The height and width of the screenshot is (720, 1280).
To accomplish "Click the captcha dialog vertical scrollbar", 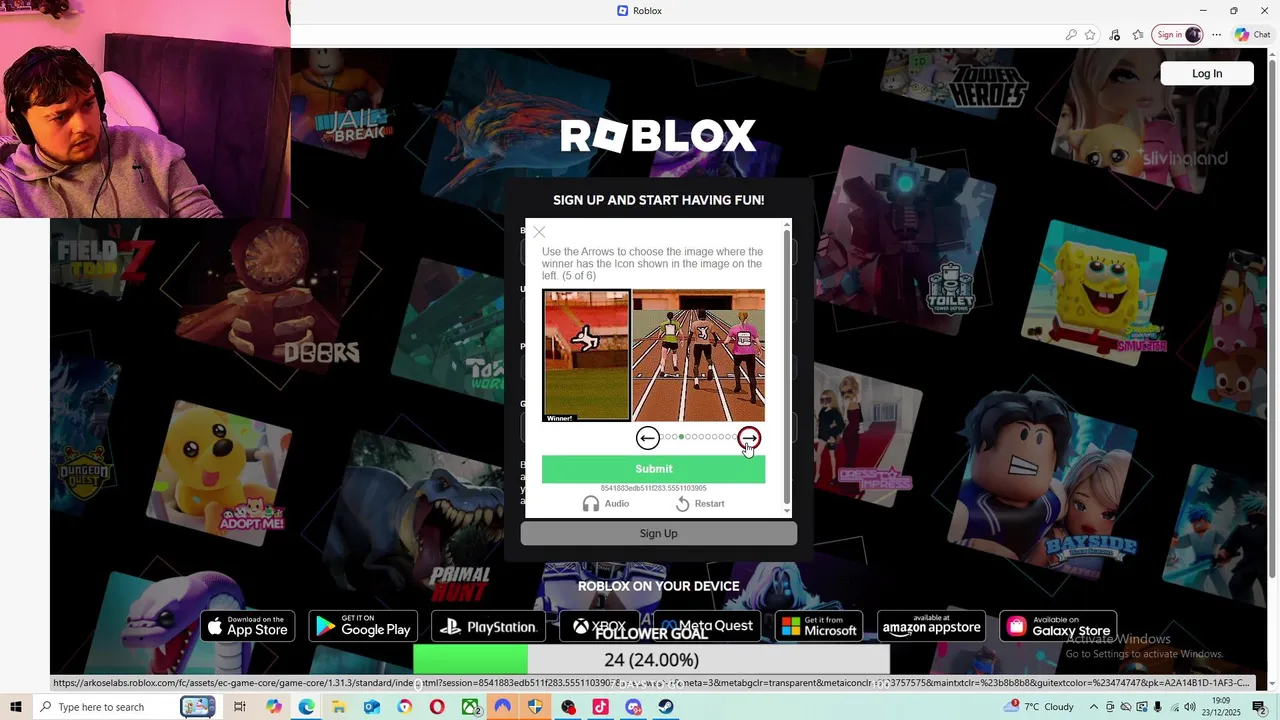I will point(787,365).
